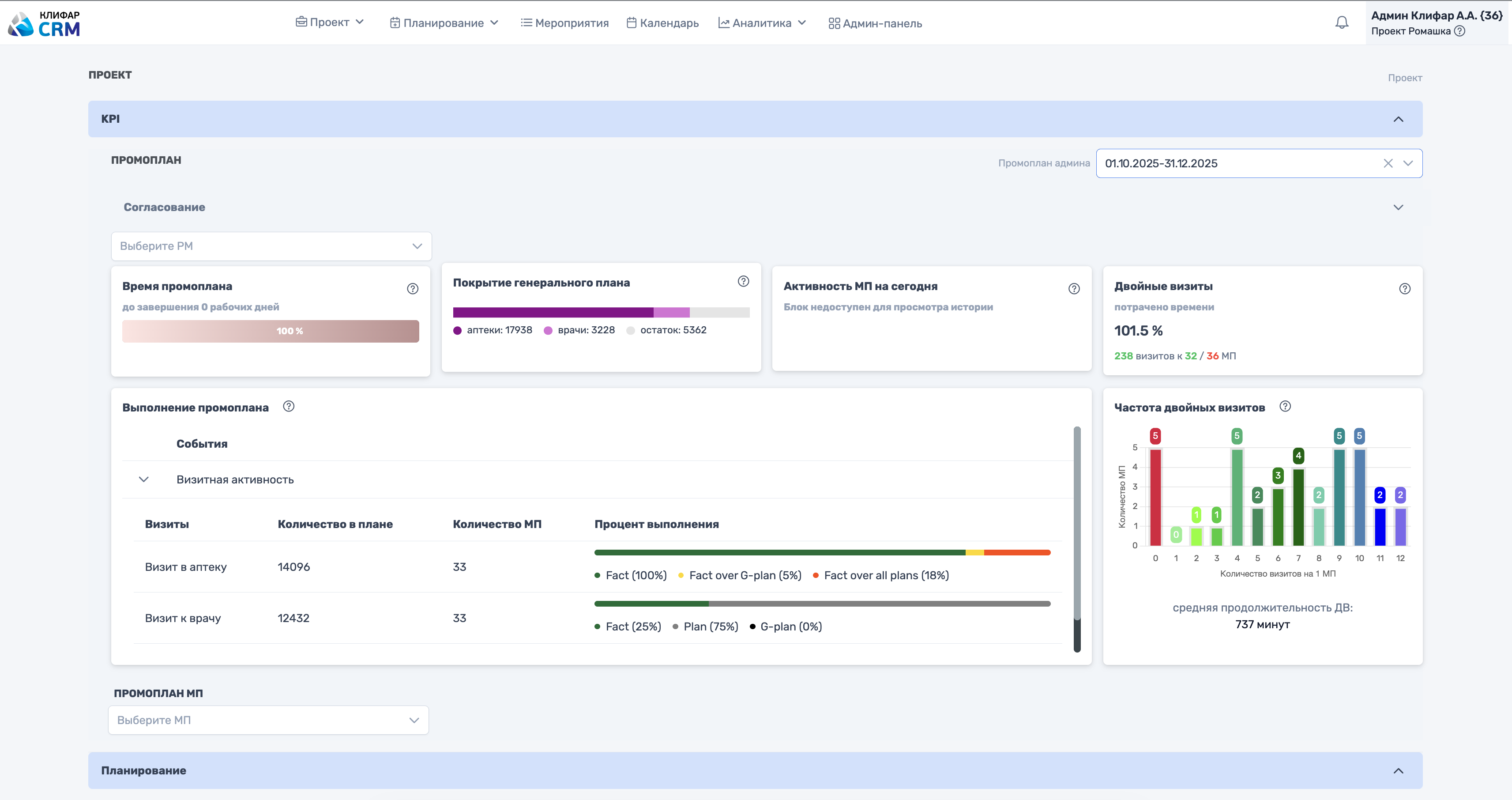Toggle the врачи: 3228 legend item
Screen dimensions: 1512x800
579,330
